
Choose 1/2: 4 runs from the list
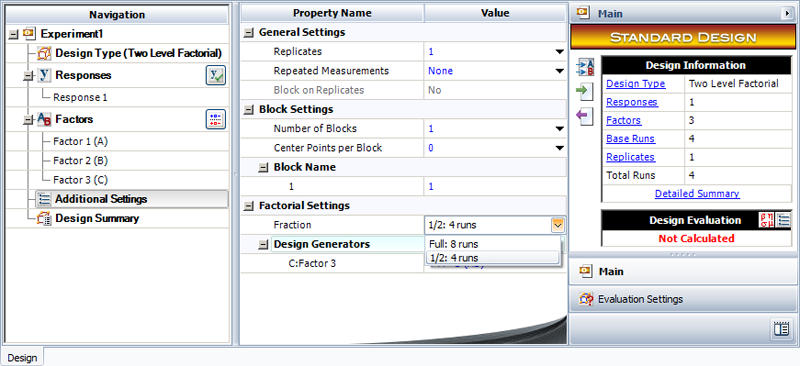click(493, 258)
